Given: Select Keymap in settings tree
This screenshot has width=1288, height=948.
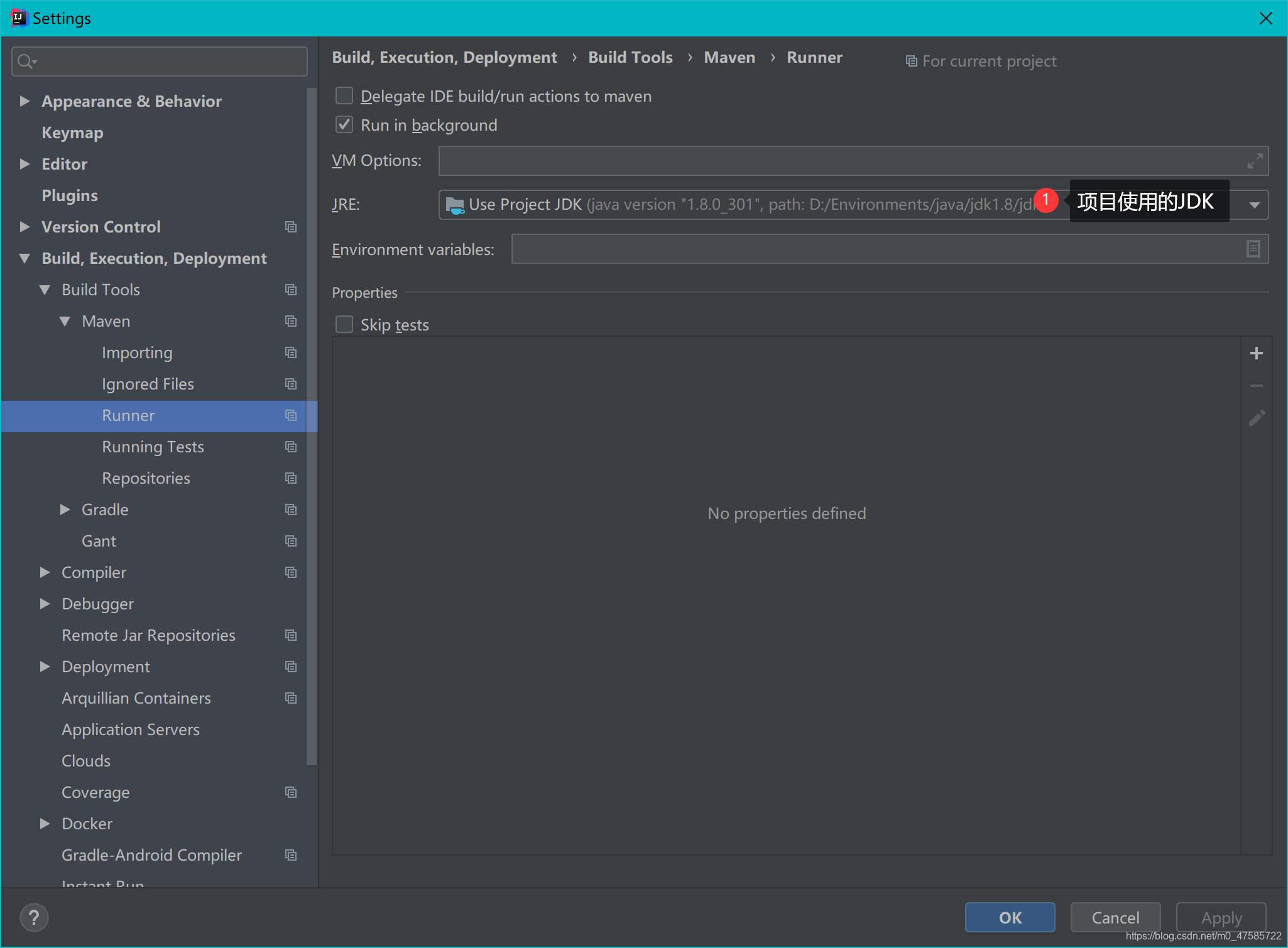Looking at the screenshot, I should pos(72,133).
